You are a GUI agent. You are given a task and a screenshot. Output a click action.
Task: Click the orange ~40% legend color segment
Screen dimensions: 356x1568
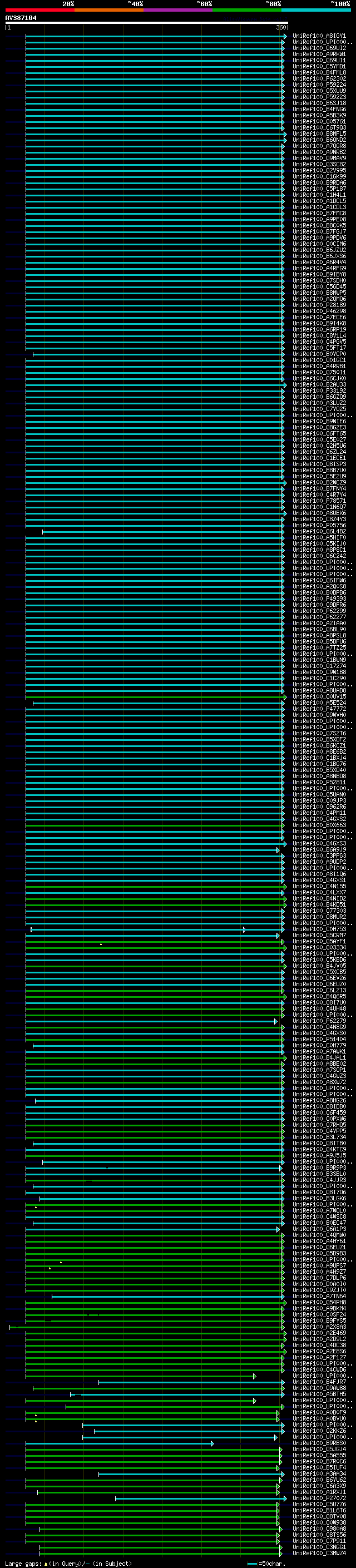tap(109, 10)
